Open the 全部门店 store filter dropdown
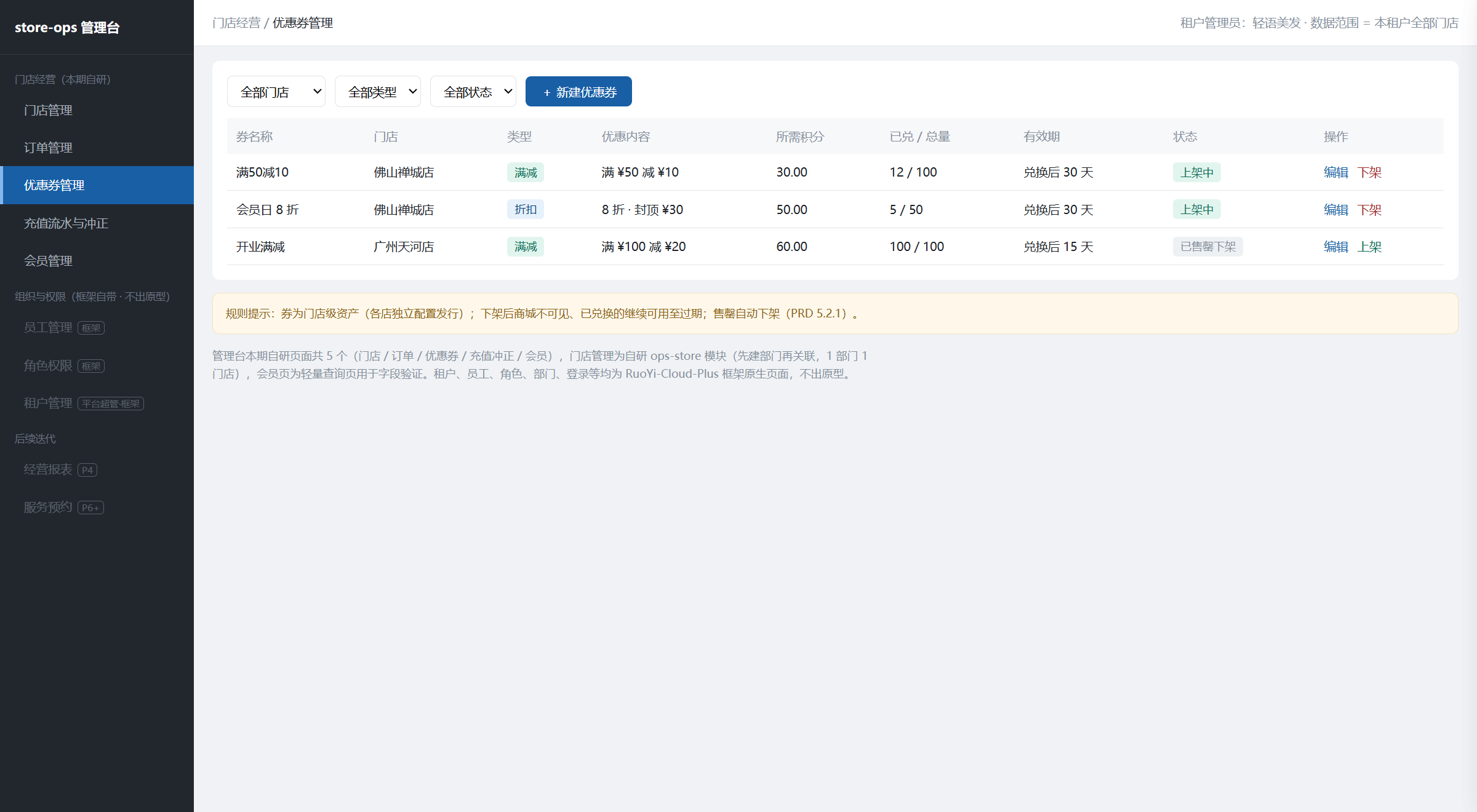1477x812 pixels. 276,92
